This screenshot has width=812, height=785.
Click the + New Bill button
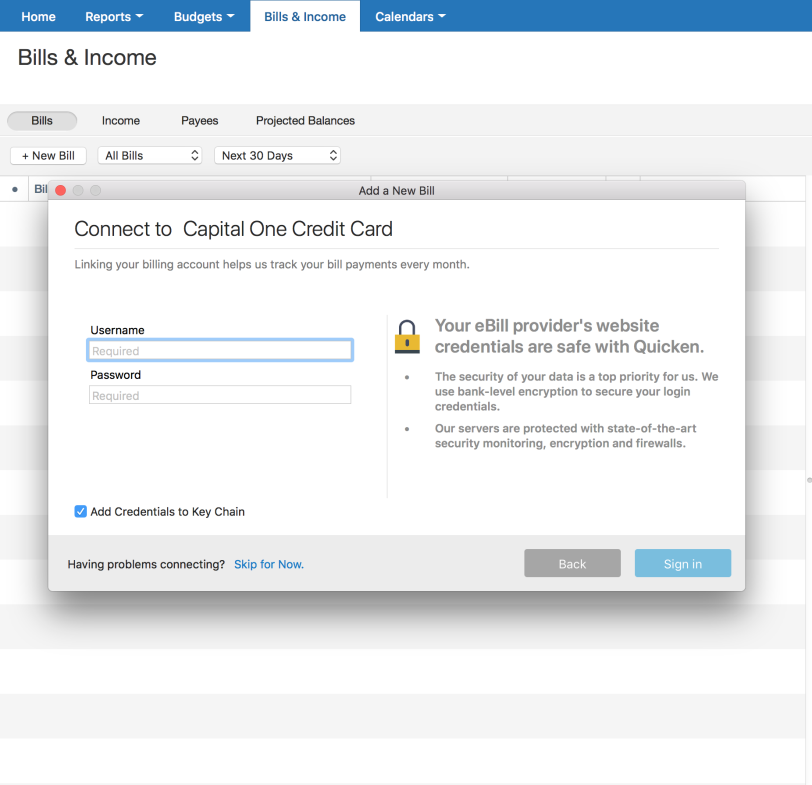point(49,156)
